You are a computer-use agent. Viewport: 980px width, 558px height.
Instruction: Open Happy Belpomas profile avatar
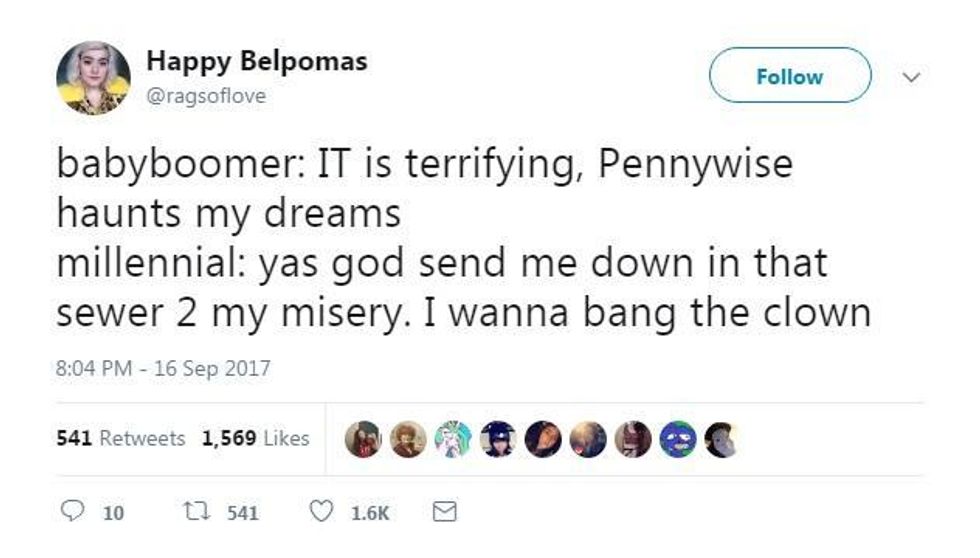93,78
